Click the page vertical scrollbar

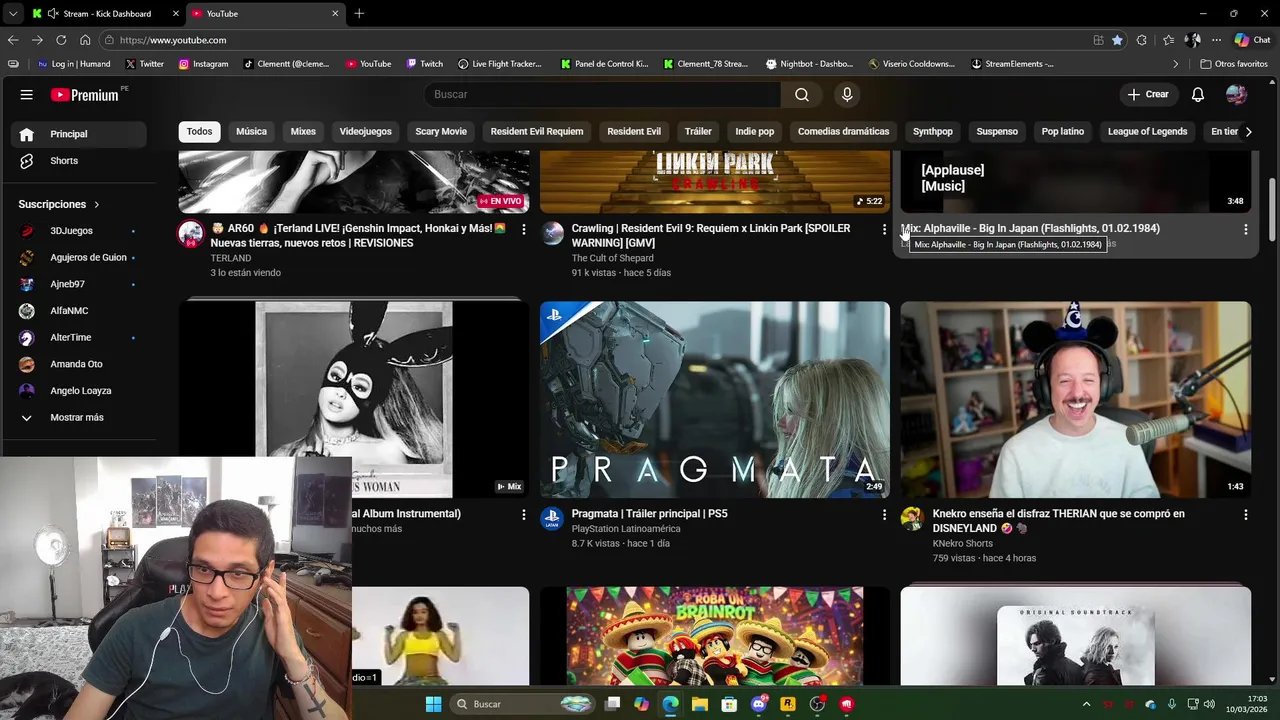[x=1272, y=209]
